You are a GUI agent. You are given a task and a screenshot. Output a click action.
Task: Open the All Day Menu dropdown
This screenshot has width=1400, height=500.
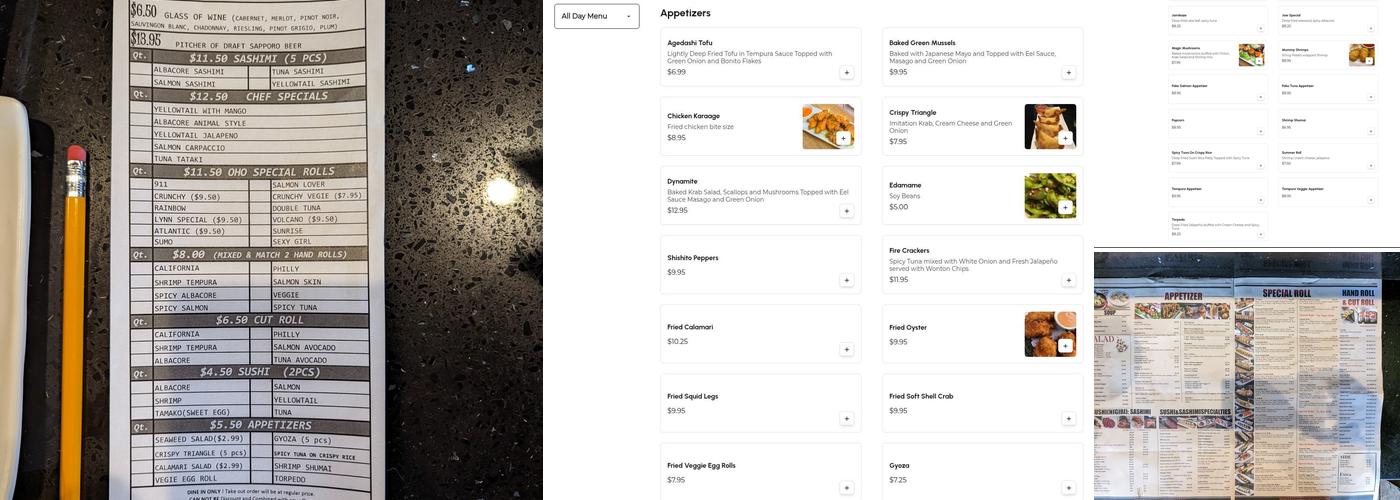click(x=597, y=16)
